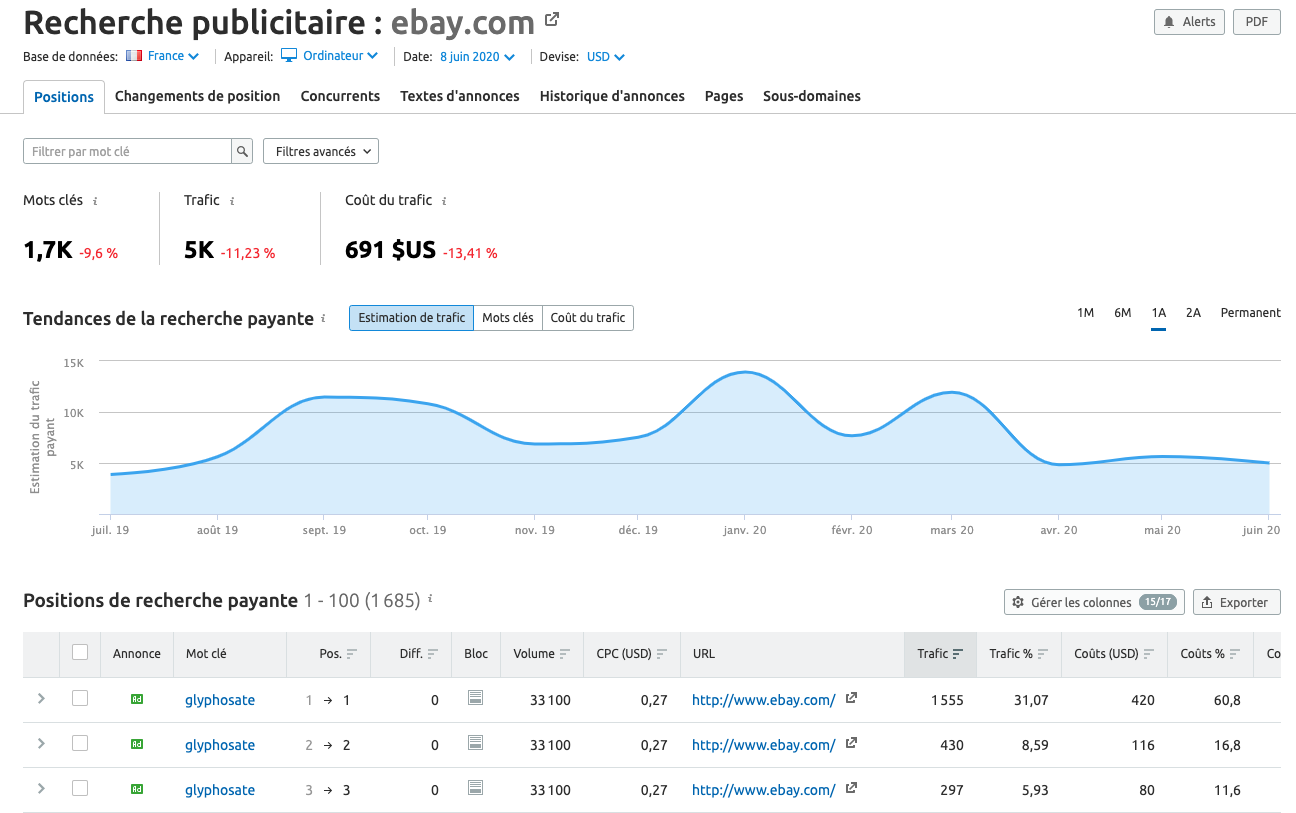Open http://www.ebay.com/ link in second row
Screen dimensions: 1296x813
(x=764, y=745)
